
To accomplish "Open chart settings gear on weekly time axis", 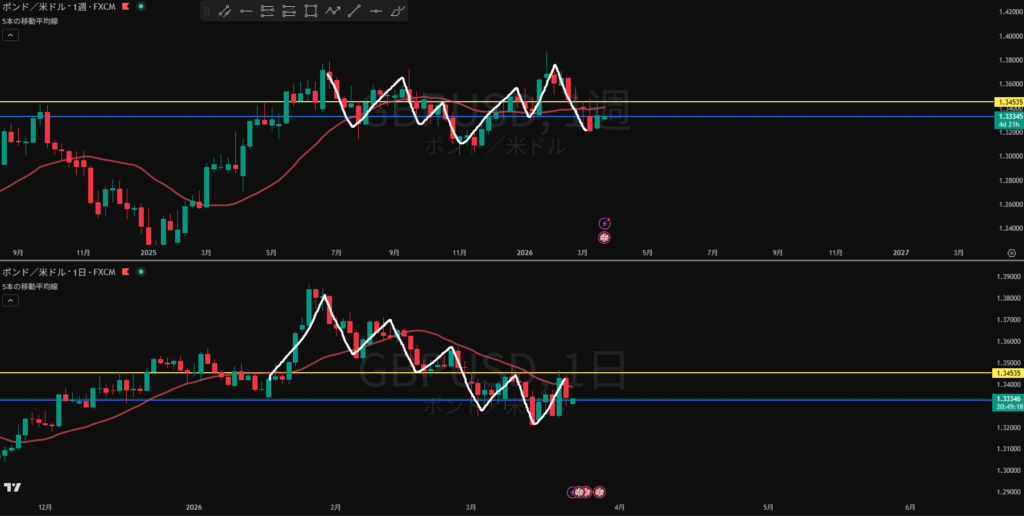I will [x=1012, y=254].
